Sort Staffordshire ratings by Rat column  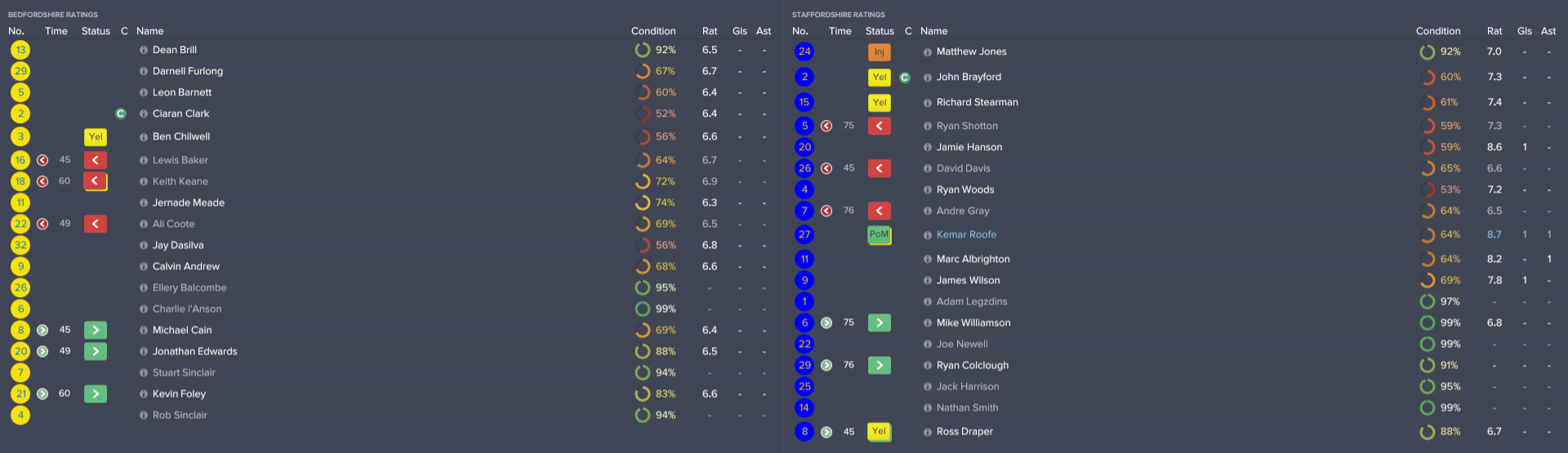pos(1494,31)
